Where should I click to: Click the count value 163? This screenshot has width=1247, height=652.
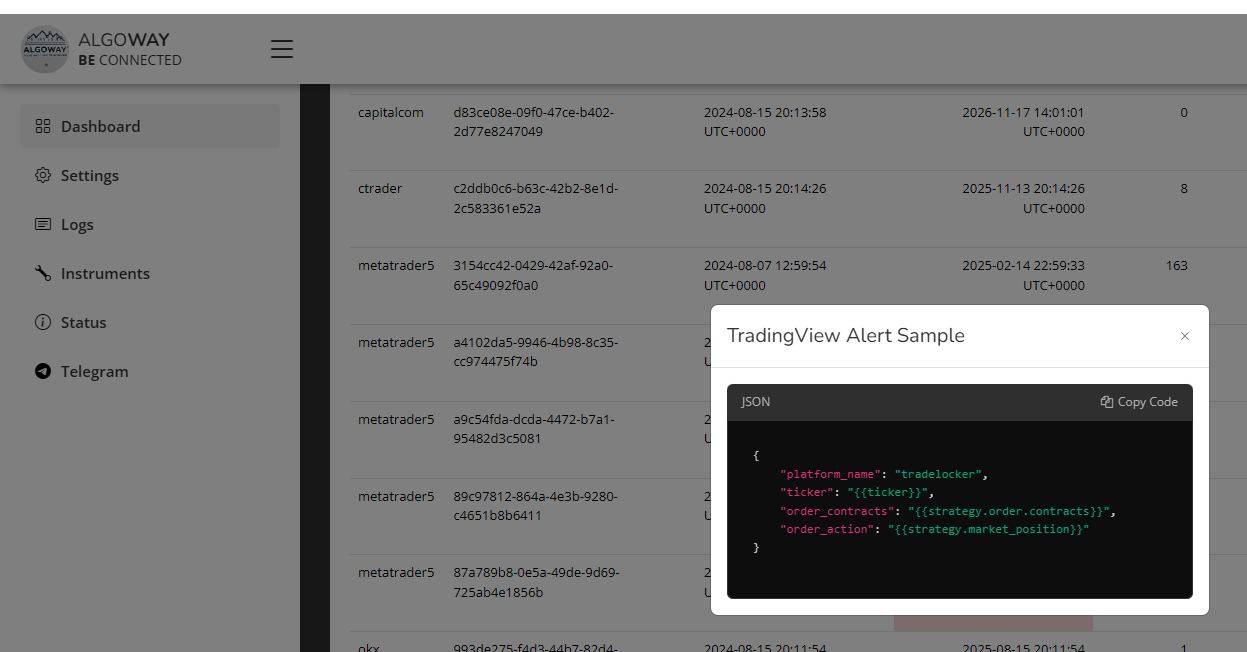click(x=1177, y=266)
